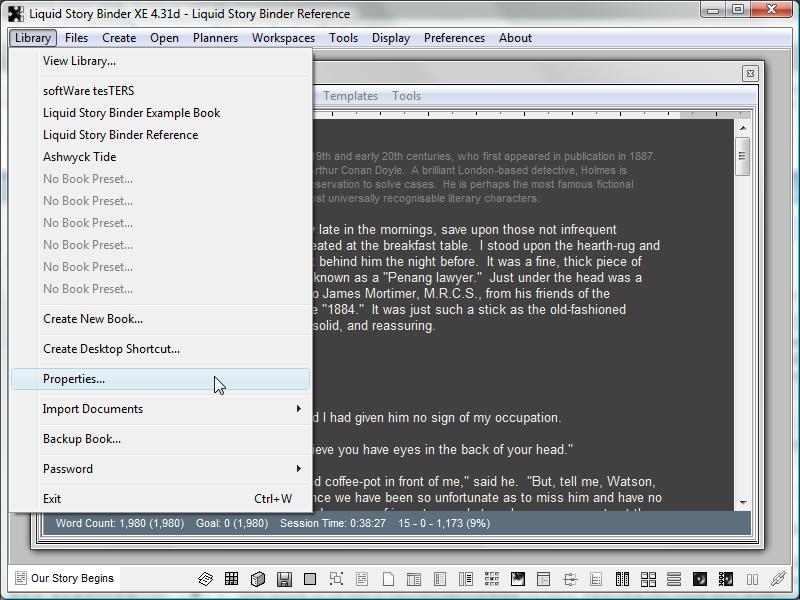This screenshot has width=800, height=600.
Task: Switch to the Ashwyck Tide book
Action: pos(80,157)
